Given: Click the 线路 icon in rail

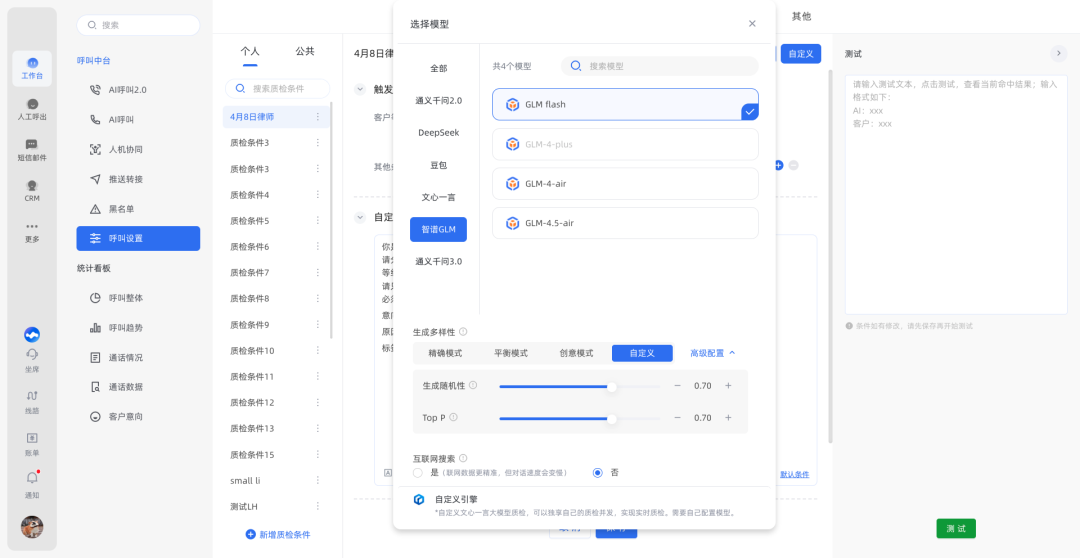Looking at the screenshot, I should tap(32, 402).
